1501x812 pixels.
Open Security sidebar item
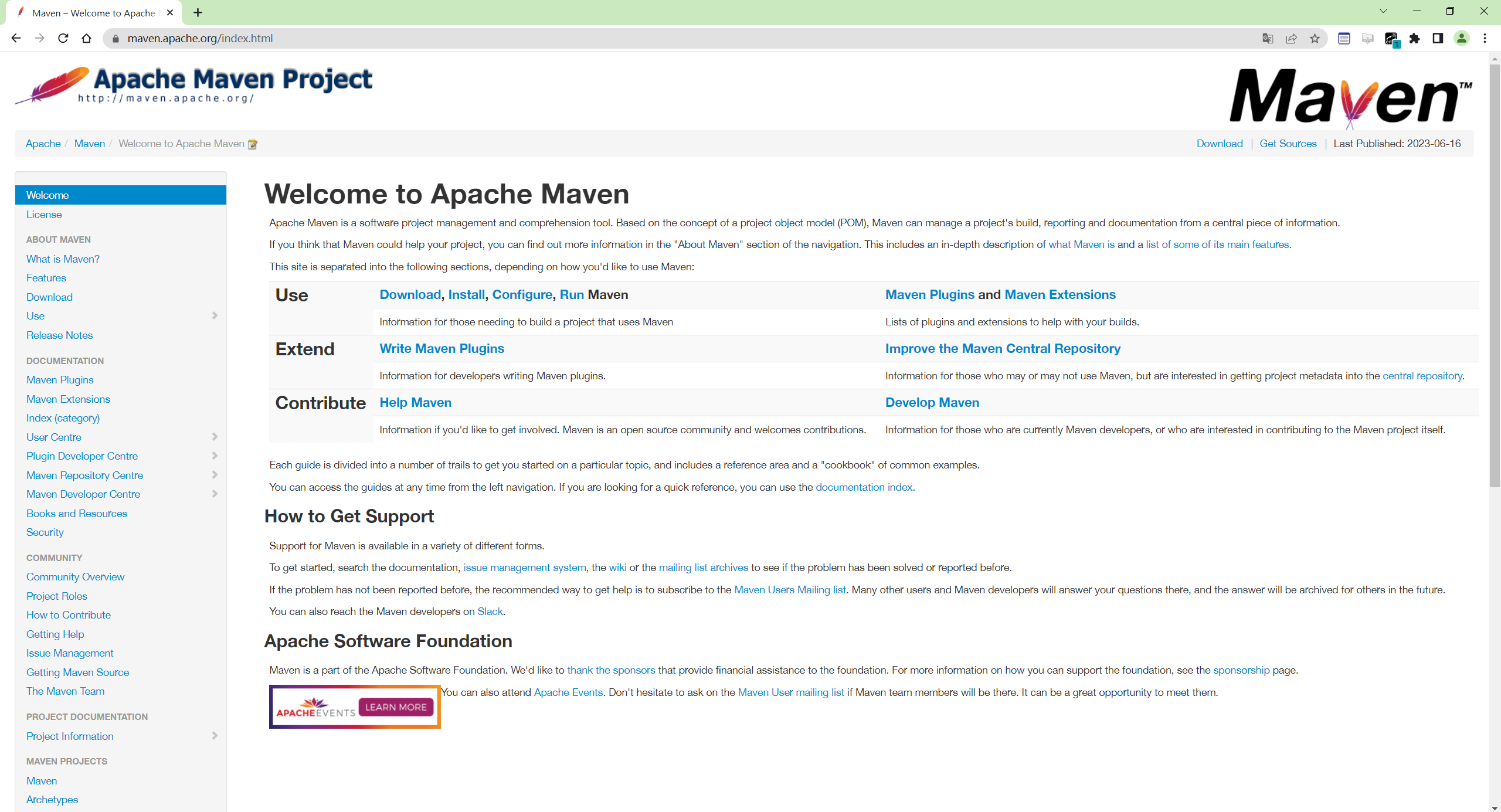pyautogui.click(x=45, y=532)
